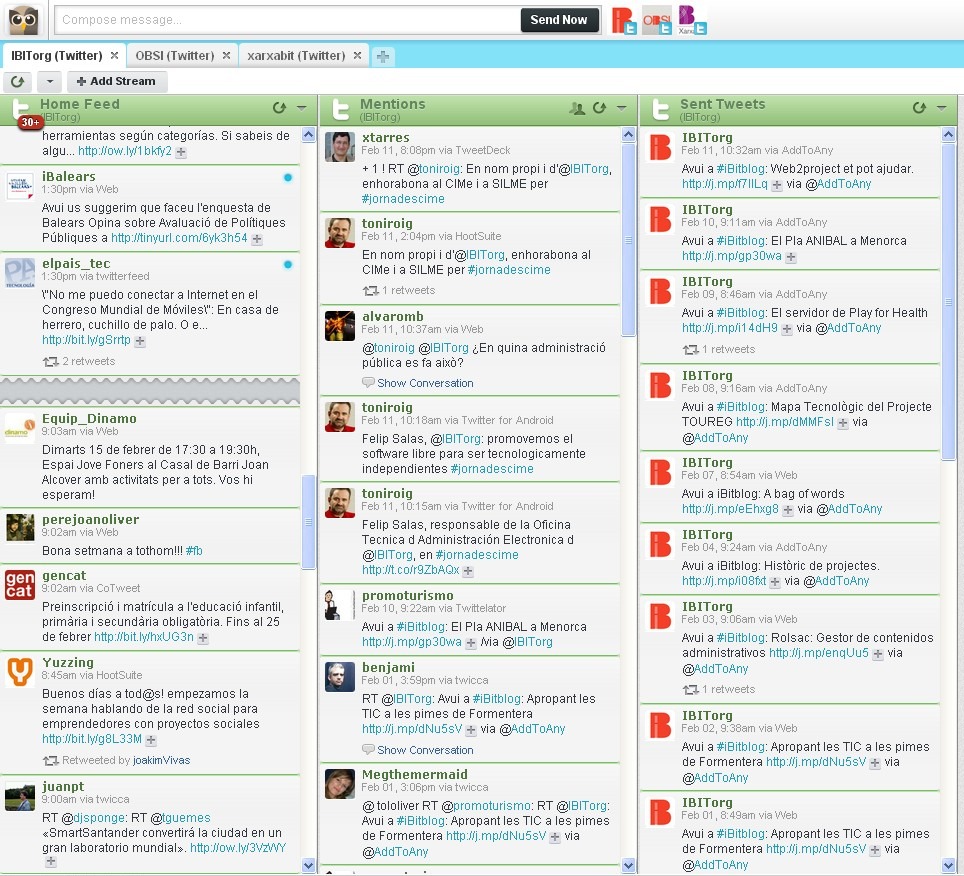Close the xarxabit (Twitter) tab
Screen dimensions: 964x876
(x=357, y=55)
